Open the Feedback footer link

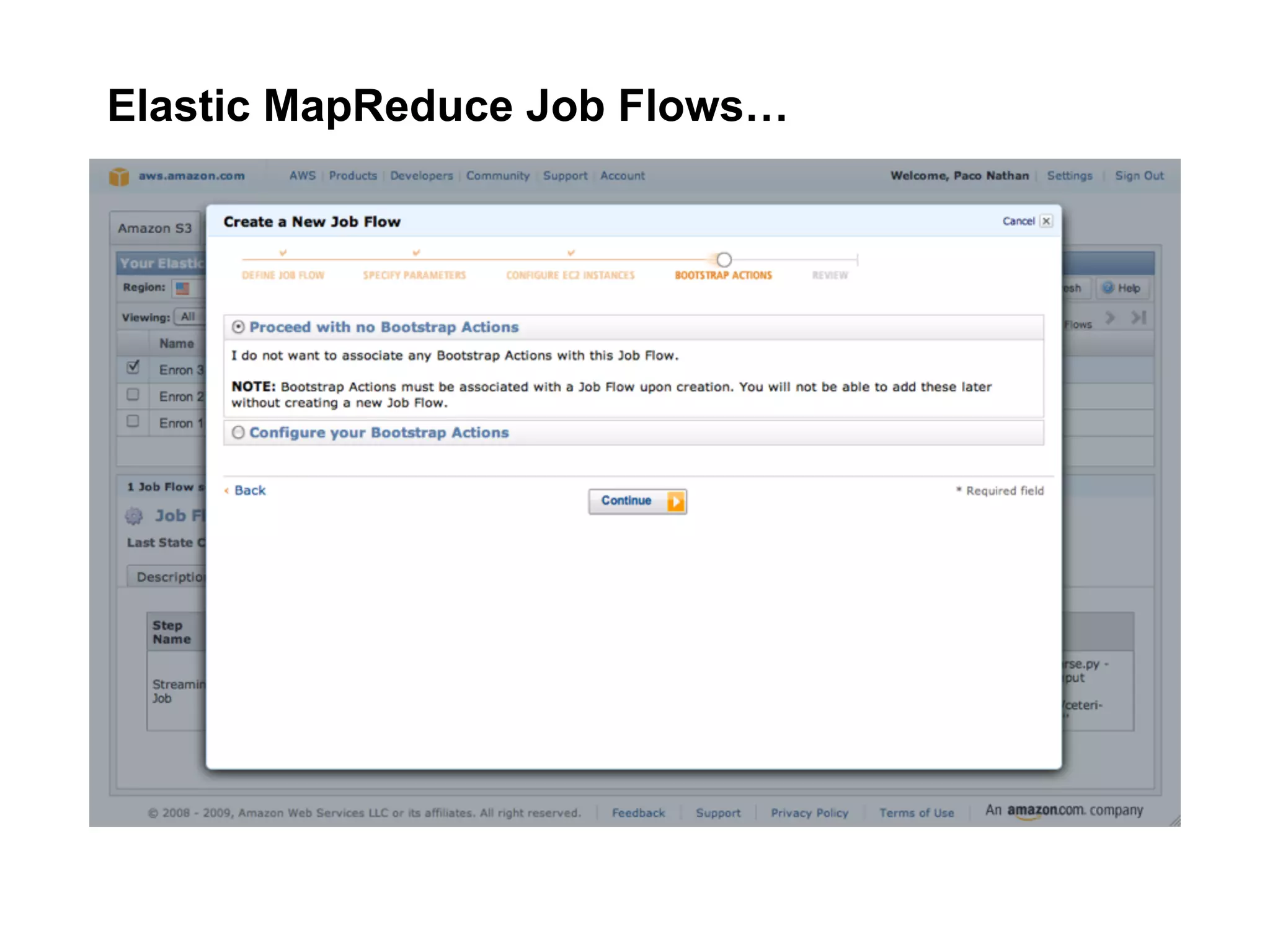pyautogui.click(x=638, y=813)
